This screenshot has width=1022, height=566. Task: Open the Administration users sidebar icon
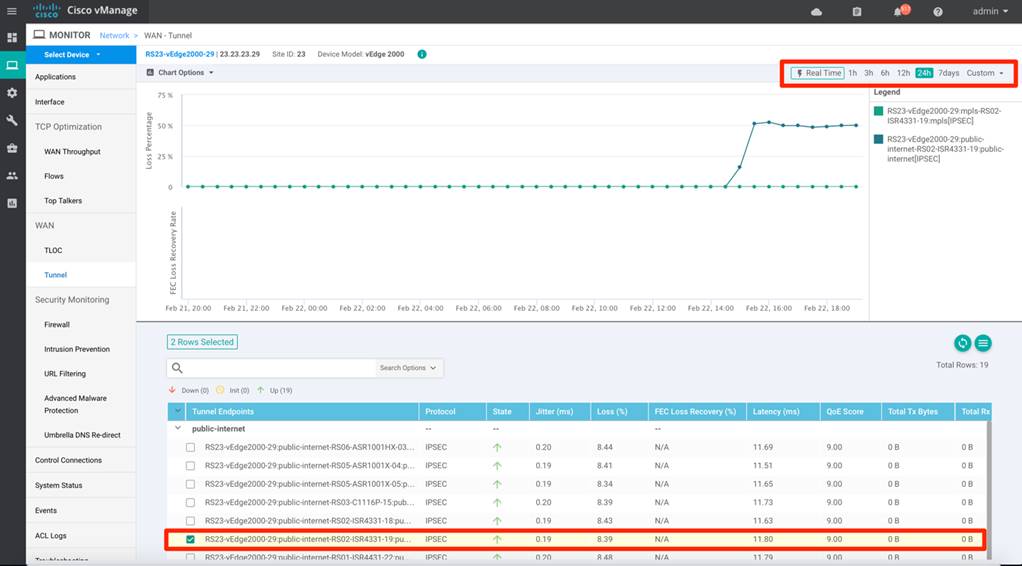12,175
